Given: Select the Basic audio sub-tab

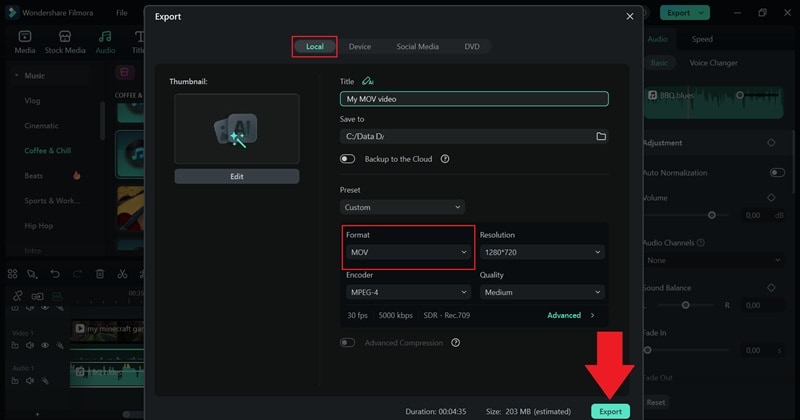Looking at the screenshot, I should tap(659, 63).
